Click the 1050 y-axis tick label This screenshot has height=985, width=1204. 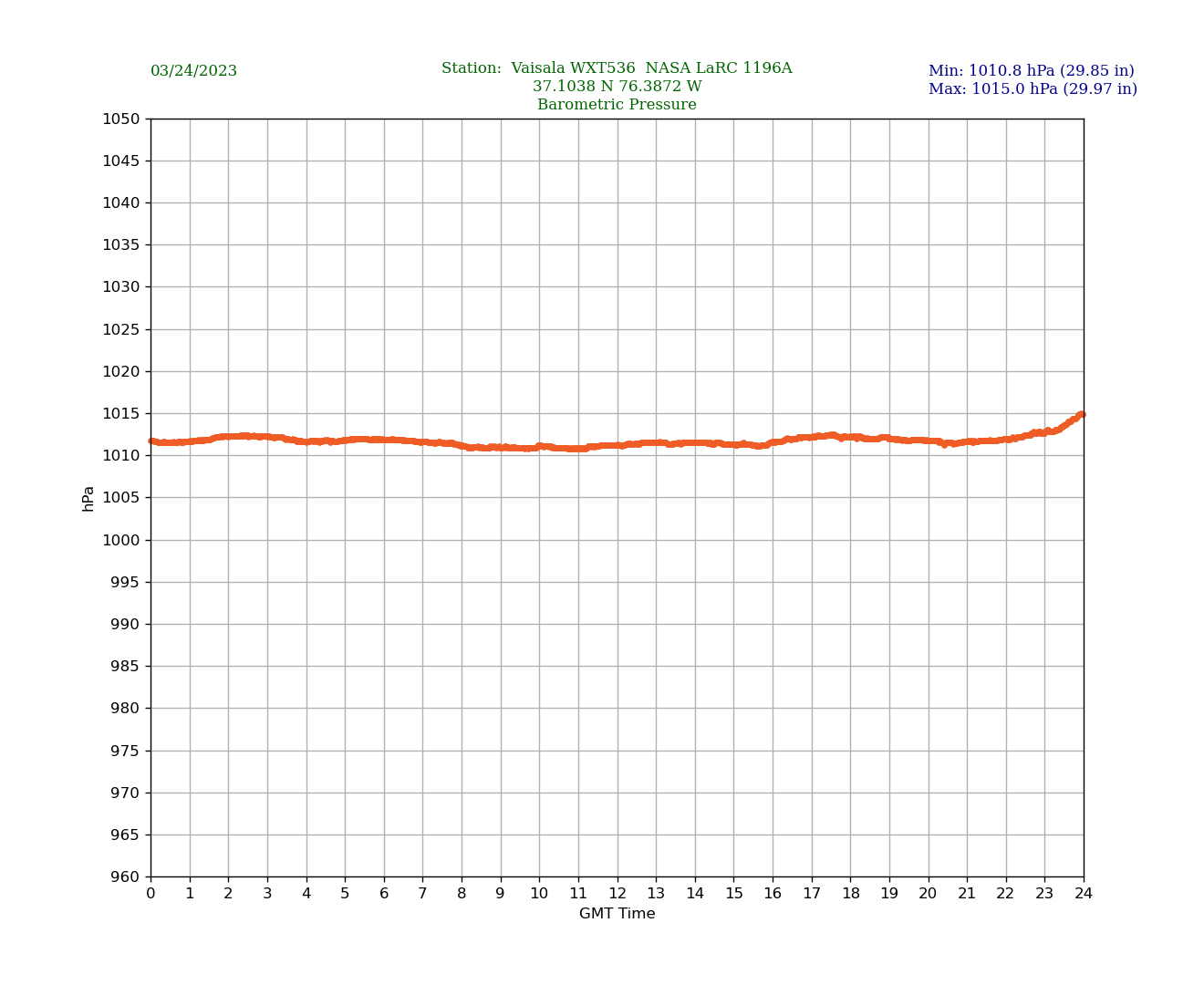(120, 119)
